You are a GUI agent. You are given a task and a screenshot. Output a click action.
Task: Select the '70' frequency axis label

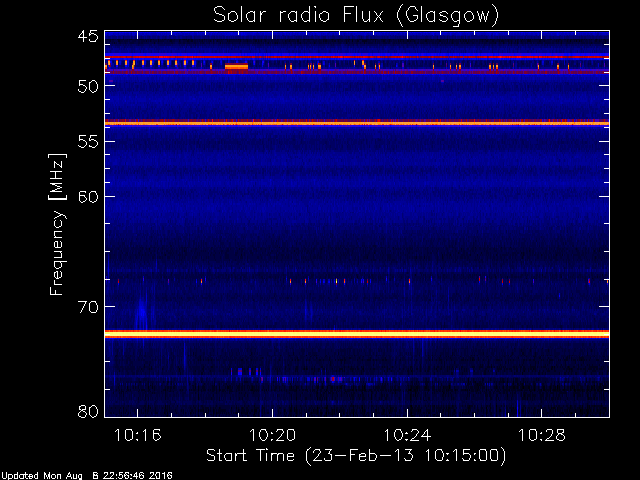click(88, 307)
